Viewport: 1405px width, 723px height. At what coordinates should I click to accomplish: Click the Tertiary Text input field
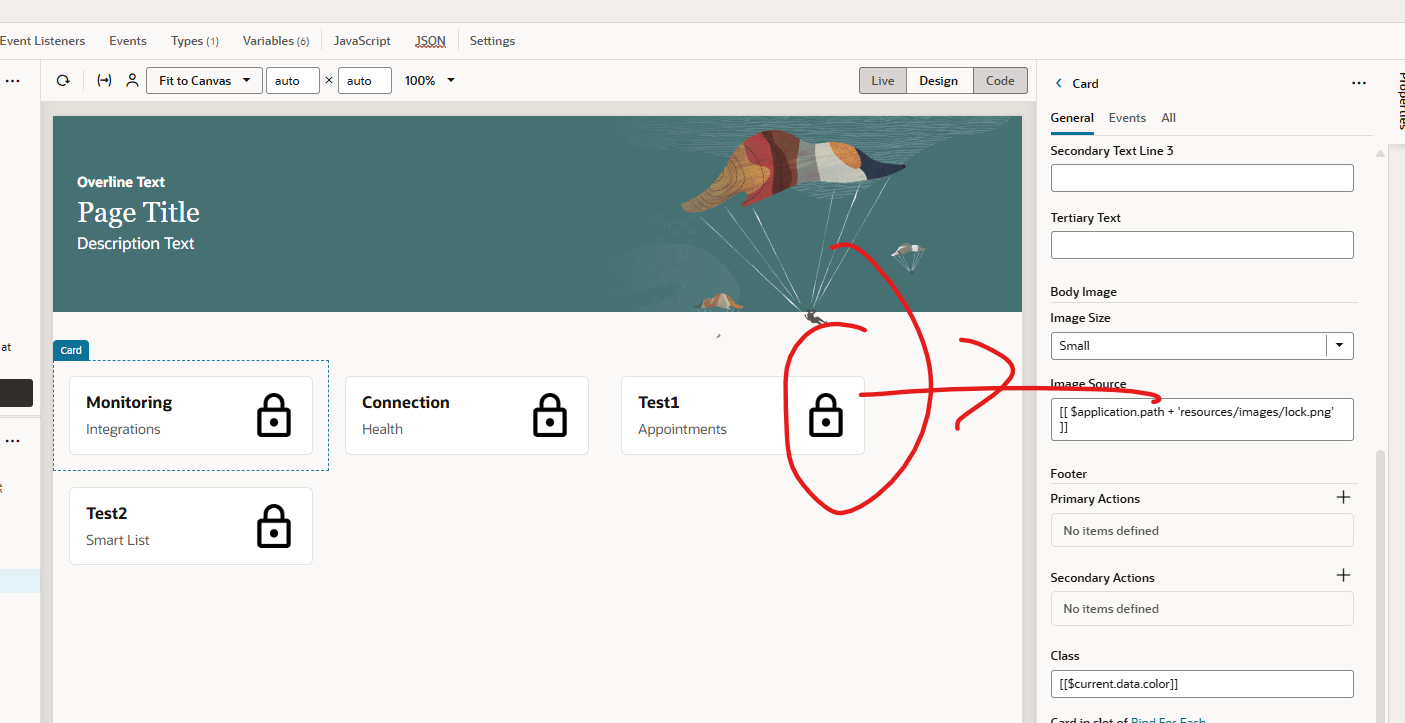1202,245
